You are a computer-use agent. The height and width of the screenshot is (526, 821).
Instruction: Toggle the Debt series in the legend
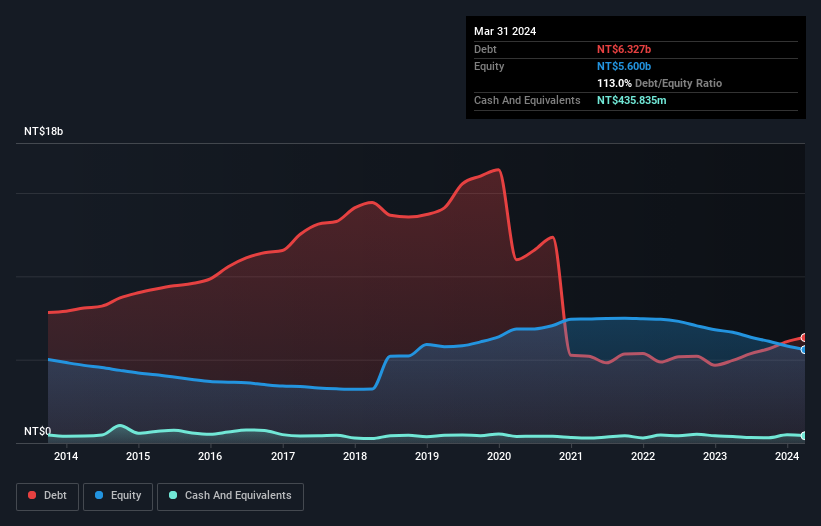pyautogui.click(x=48, y=496)
